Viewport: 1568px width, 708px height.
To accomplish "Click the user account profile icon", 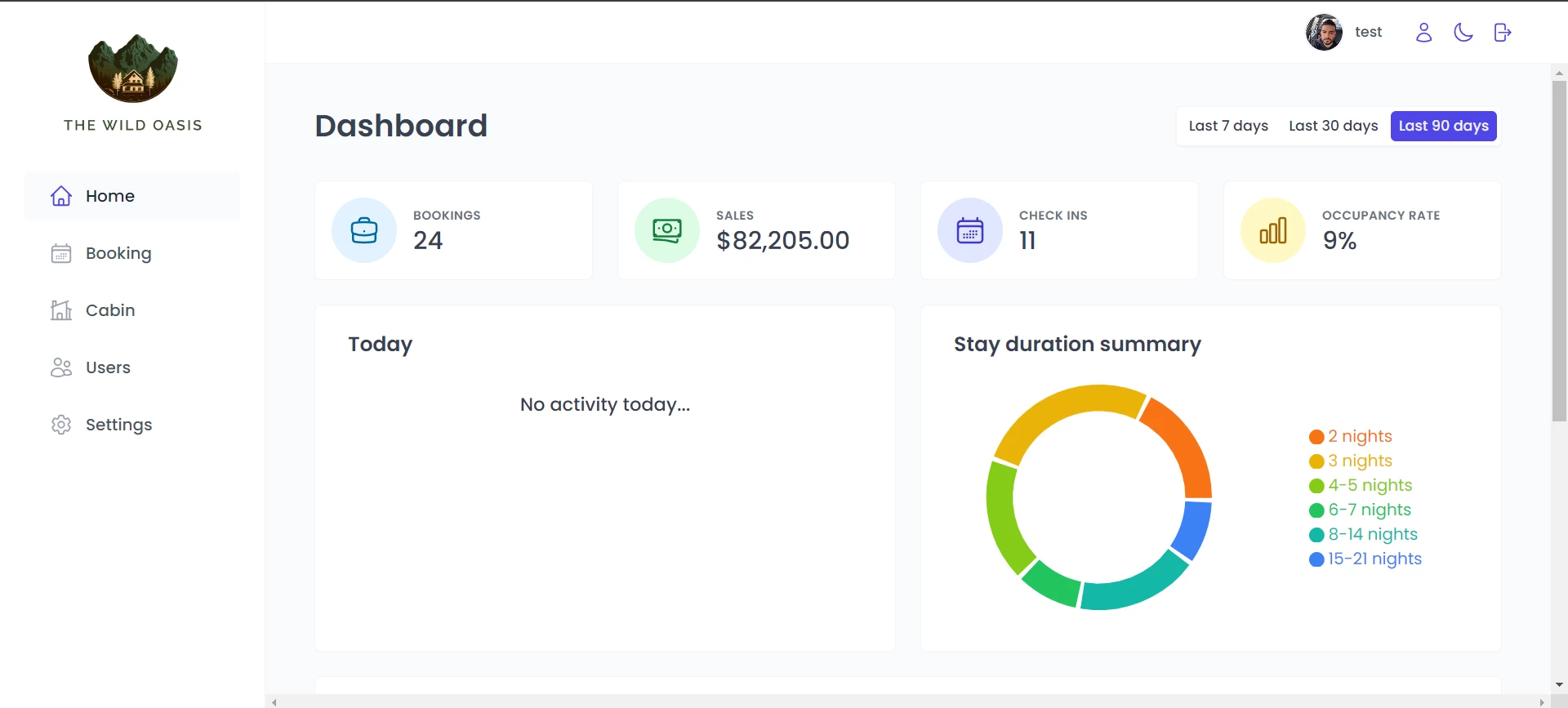I will click(1423, 33).
